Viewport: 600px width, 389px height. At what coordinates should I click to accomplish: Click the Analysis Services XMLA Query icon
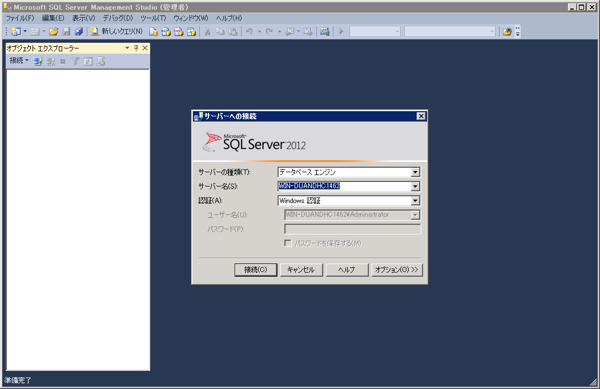tap(191, 32)
